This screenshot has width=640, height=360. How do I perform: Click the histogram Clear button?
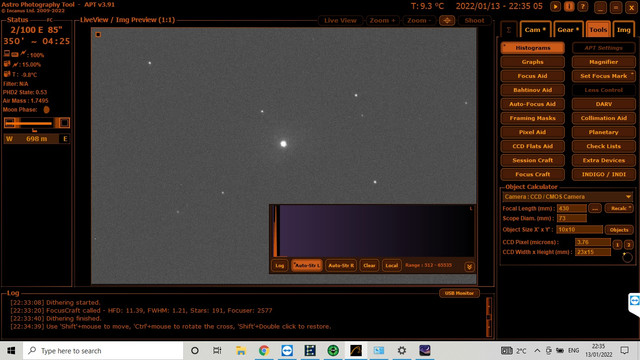click(x=369, y=266)
